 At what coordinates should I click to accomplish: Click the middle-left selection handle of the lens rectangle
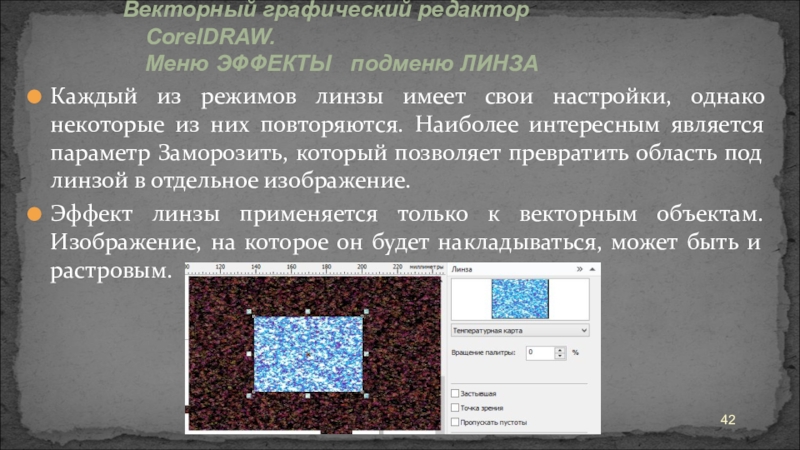click(x=249, y=354)
